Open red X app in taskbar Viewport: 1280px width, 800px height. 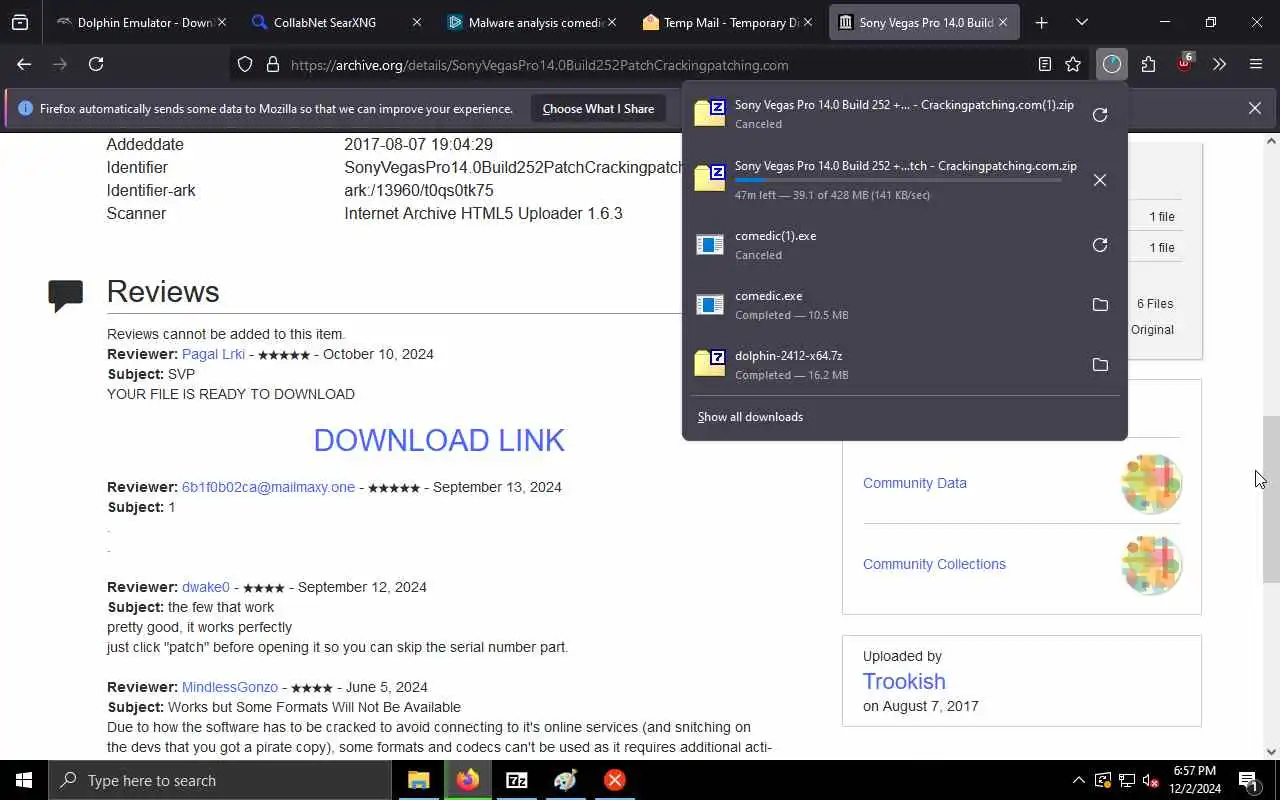tap(615, 780)
